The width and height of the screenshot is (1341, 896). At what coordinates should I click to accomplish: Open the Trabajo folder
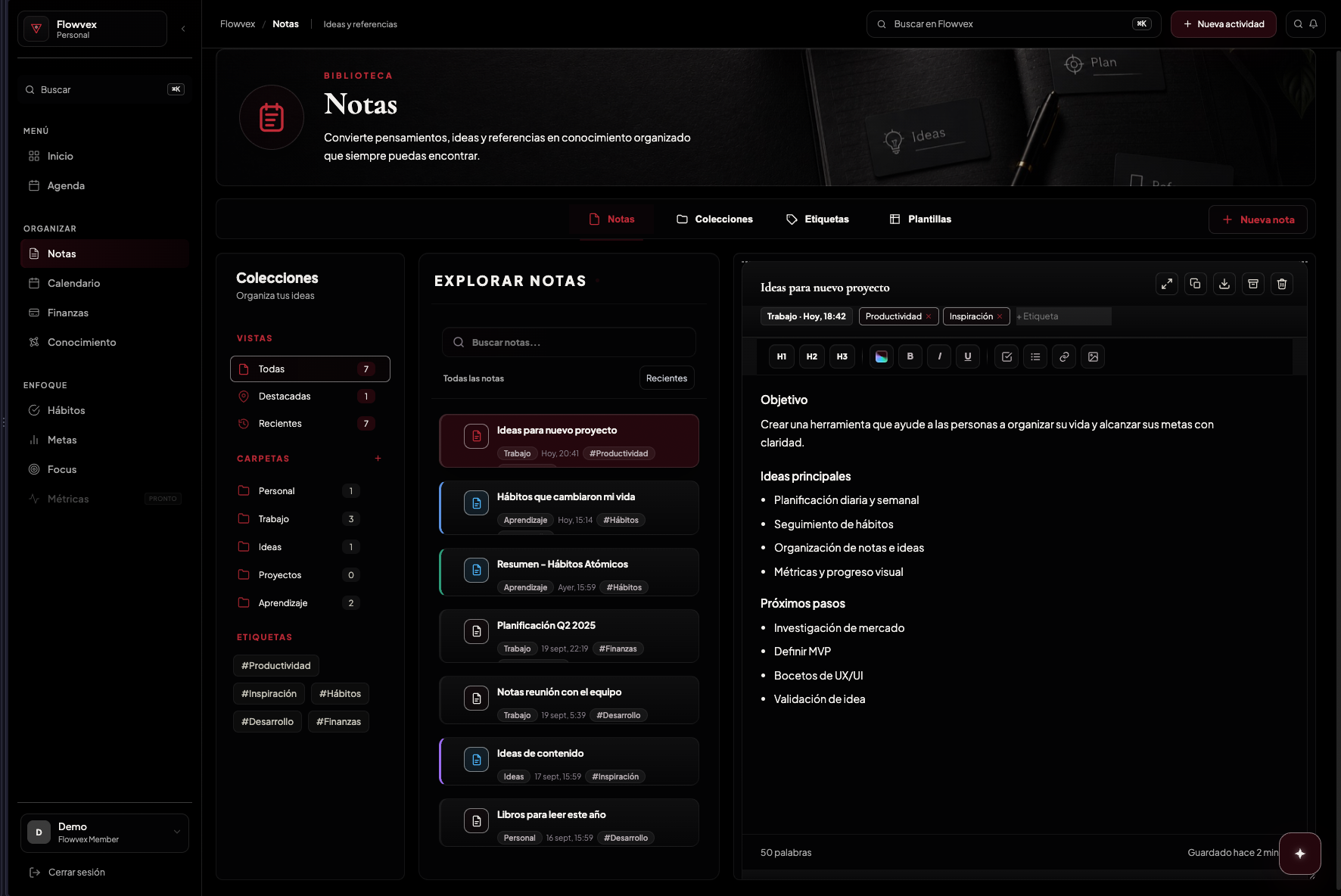pyautogui.click(x=300, y=519)
